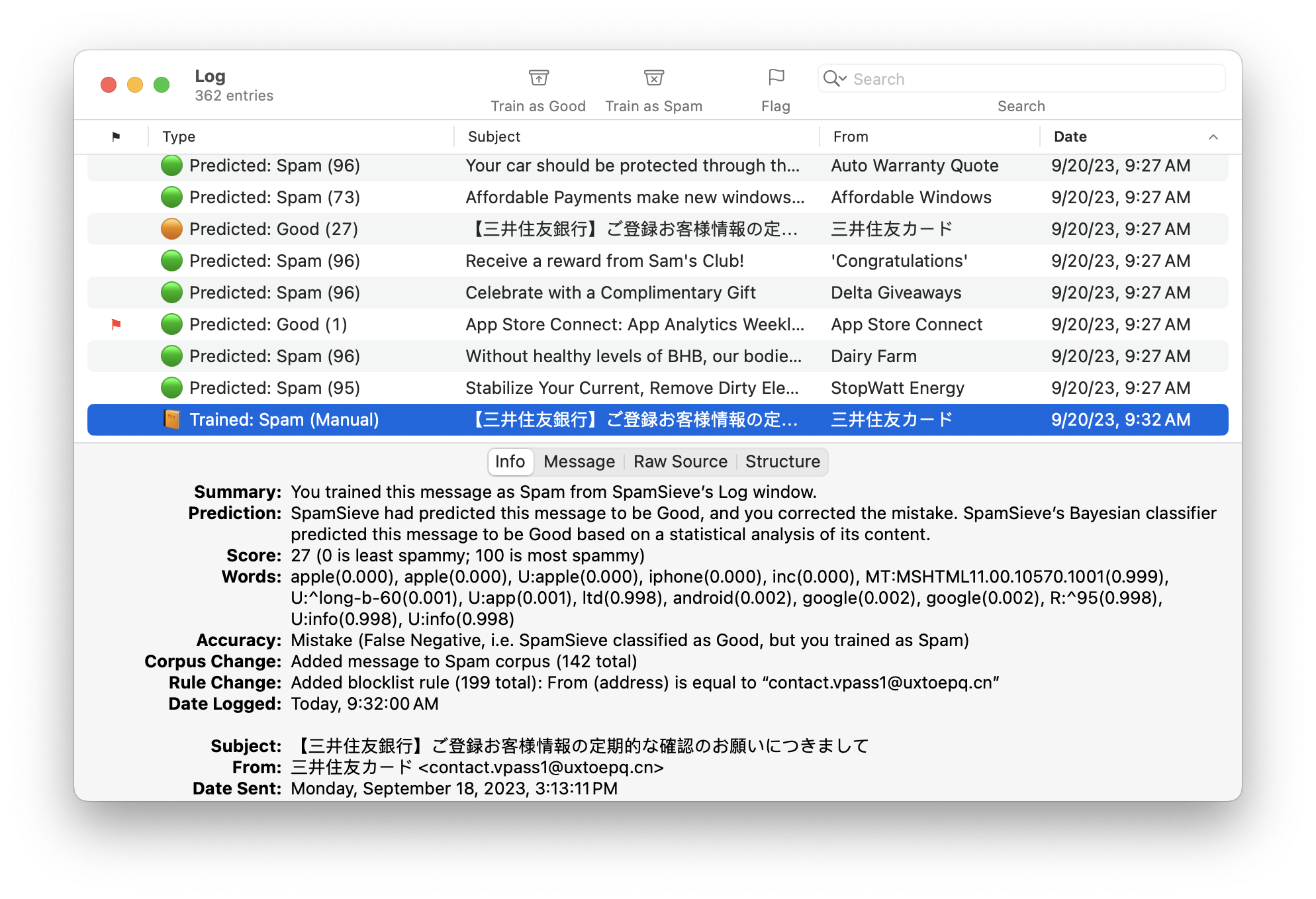Switch to the Info tab
Viewport: 1316px width, 899px height.
coord(510,461)
